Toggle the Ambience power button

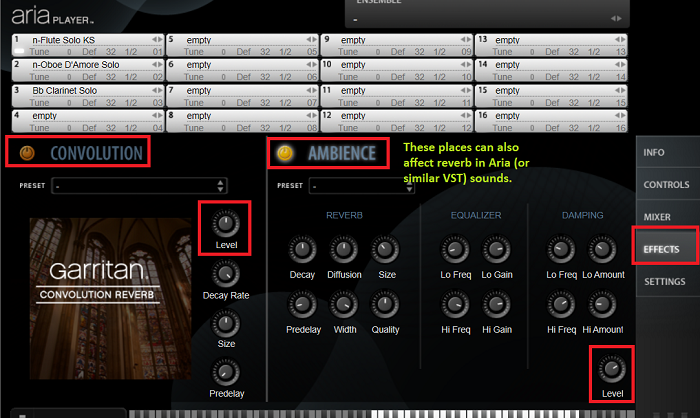[x=285, y=153]
